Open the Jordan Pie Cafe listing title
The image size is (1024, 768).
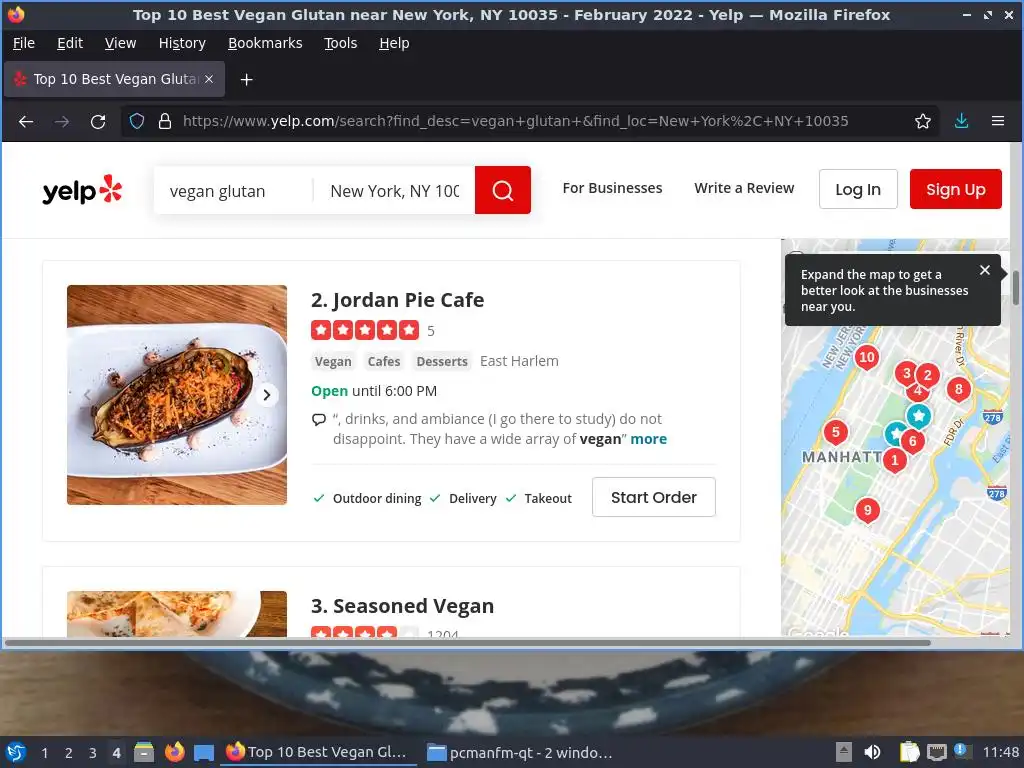[x=408, y=300]
